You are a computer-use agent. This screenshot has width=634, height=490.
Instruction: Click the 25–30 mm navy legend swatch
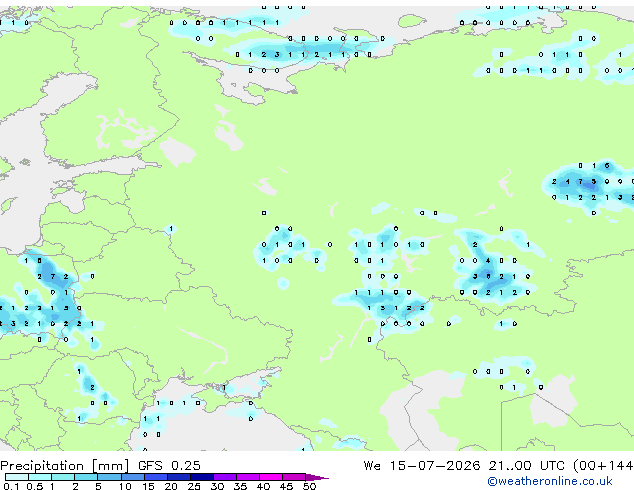[201, 477]
